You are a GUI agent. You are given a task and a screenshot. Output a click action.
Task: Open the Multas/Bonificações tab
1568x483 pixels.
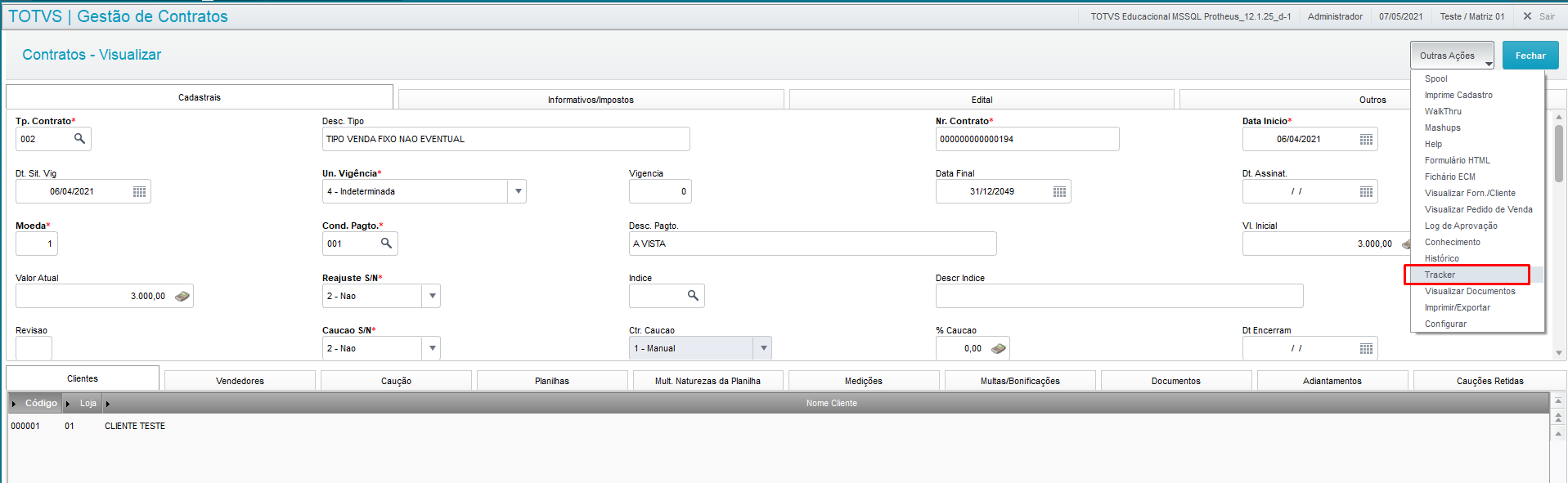click(1020, 381)
